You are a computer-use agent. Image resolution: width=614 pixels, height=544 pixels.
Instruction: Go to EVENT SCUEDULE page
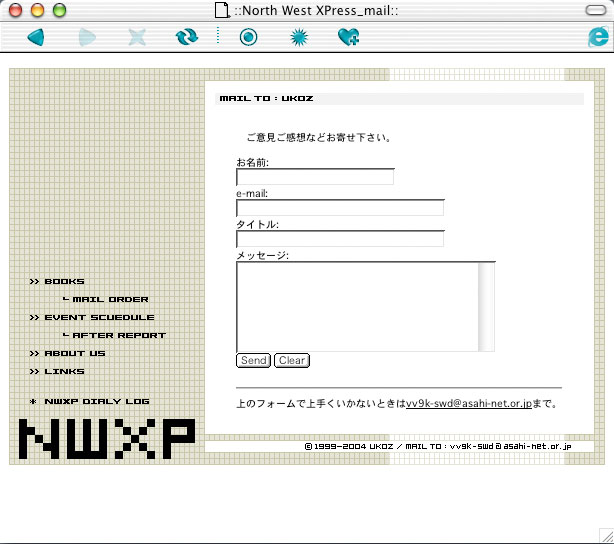click(x=99, y=318)
